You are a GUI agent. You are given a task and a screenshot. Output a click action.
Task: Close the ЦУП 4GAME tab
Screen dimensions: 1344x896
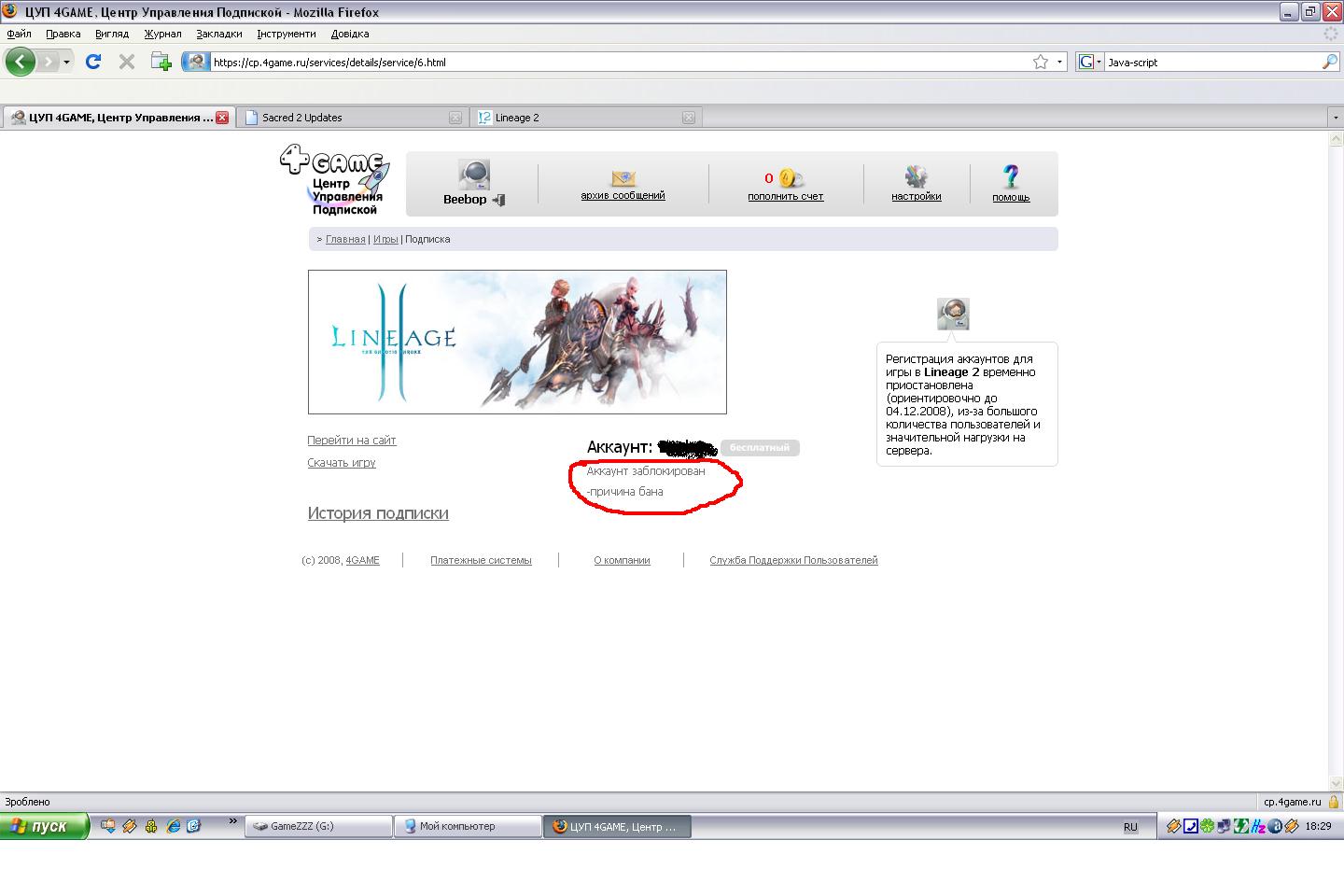222,118
